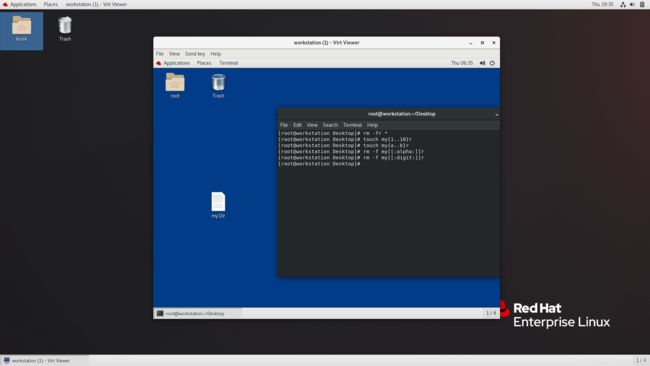
Task: Click the guest clock showing Thu 06:35
Action: (462, 63)
